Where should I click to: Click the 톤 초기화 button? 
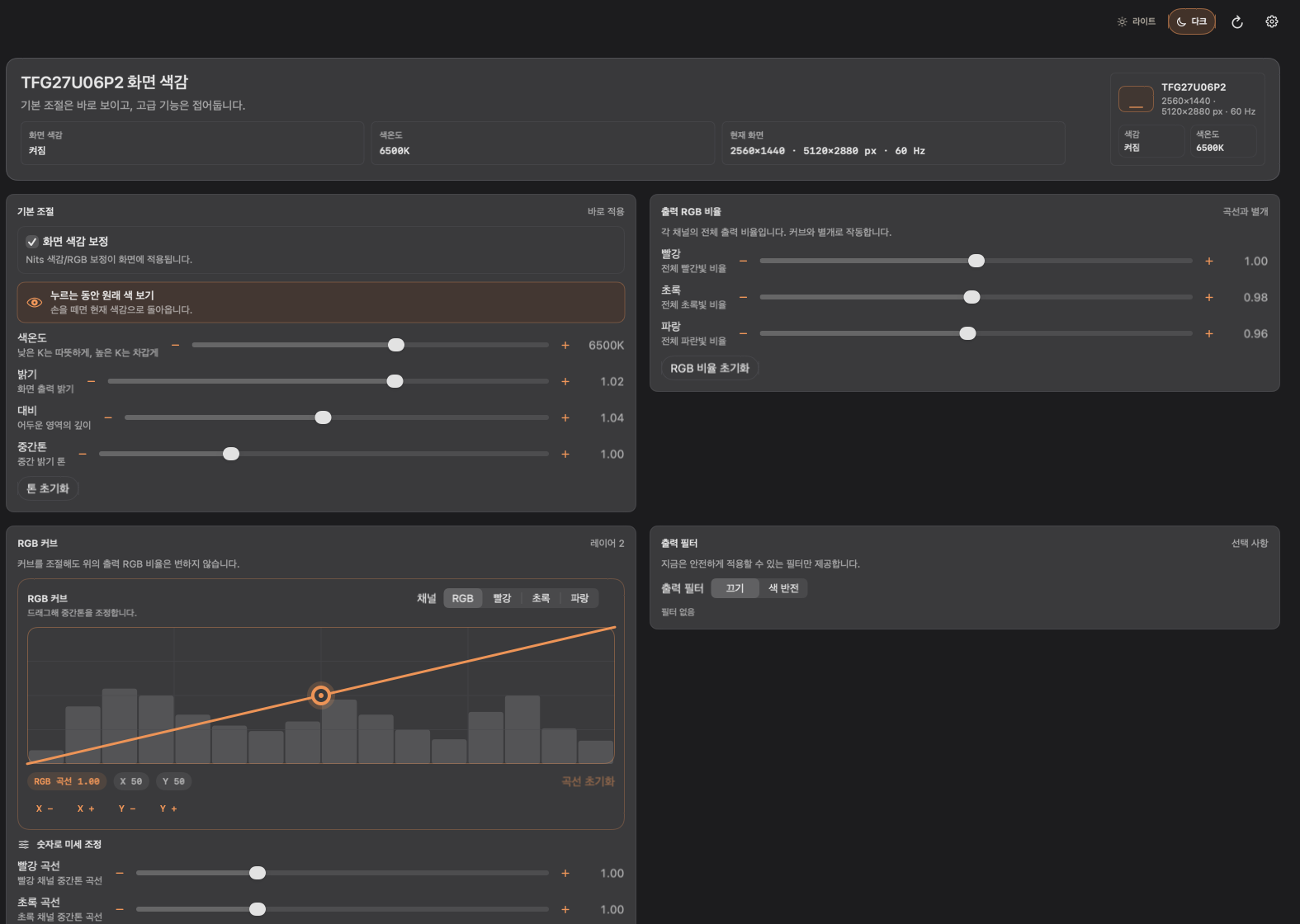coord(48,488)
